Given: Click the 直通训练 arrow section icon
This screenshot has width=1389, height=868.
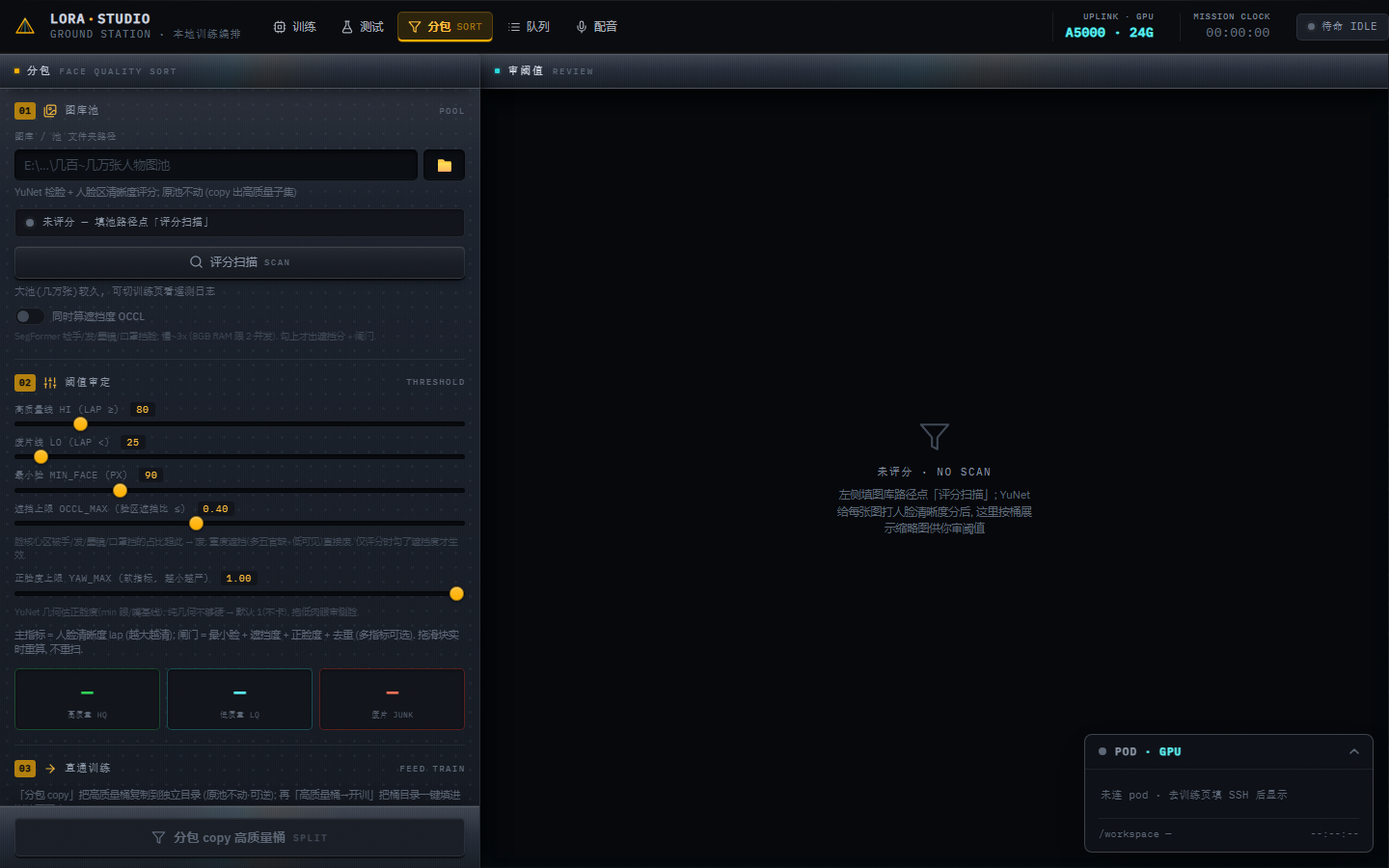Looking at the screenshot, I should (x=50, y=769).
